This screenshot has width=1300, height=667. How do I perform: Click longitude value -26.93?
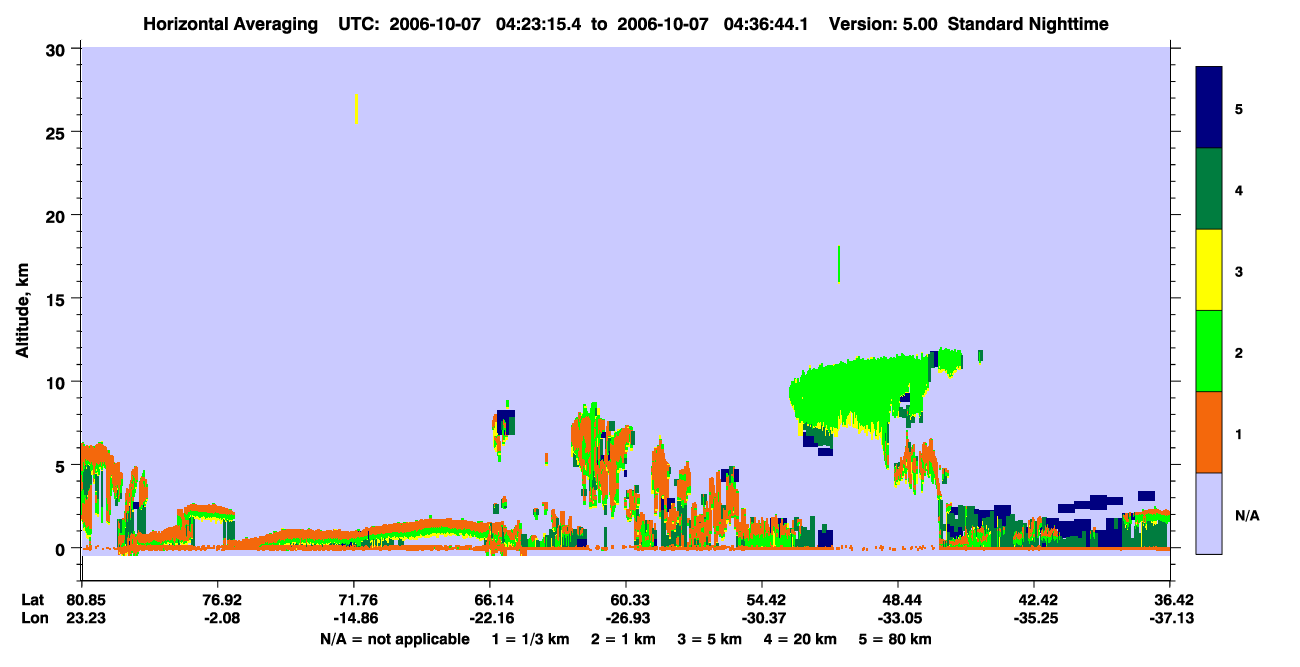[626, 619]
